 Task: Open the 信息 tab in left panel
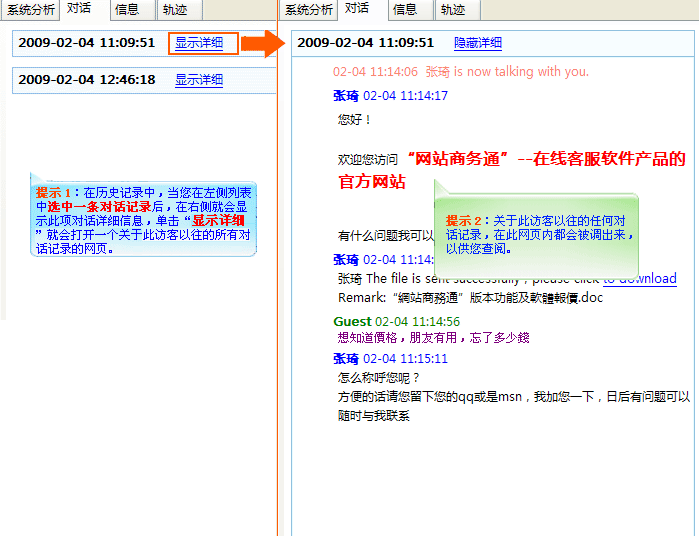(127, 10)
